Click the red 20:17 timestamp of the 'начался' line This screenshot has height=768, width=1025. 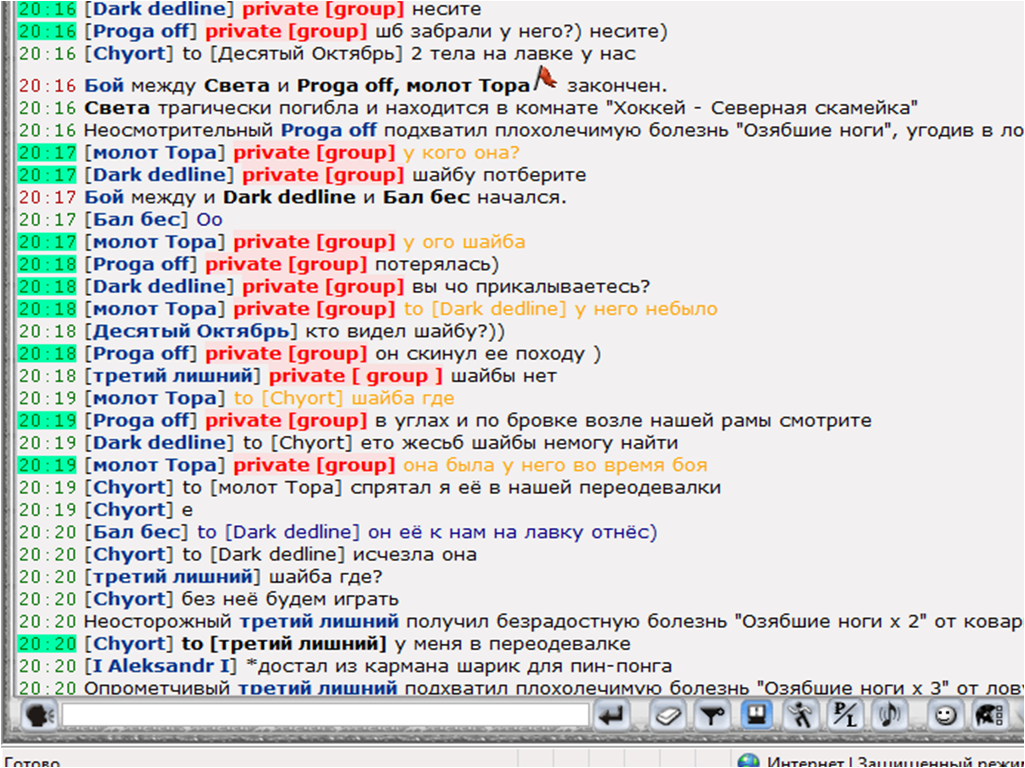point(48,197)
